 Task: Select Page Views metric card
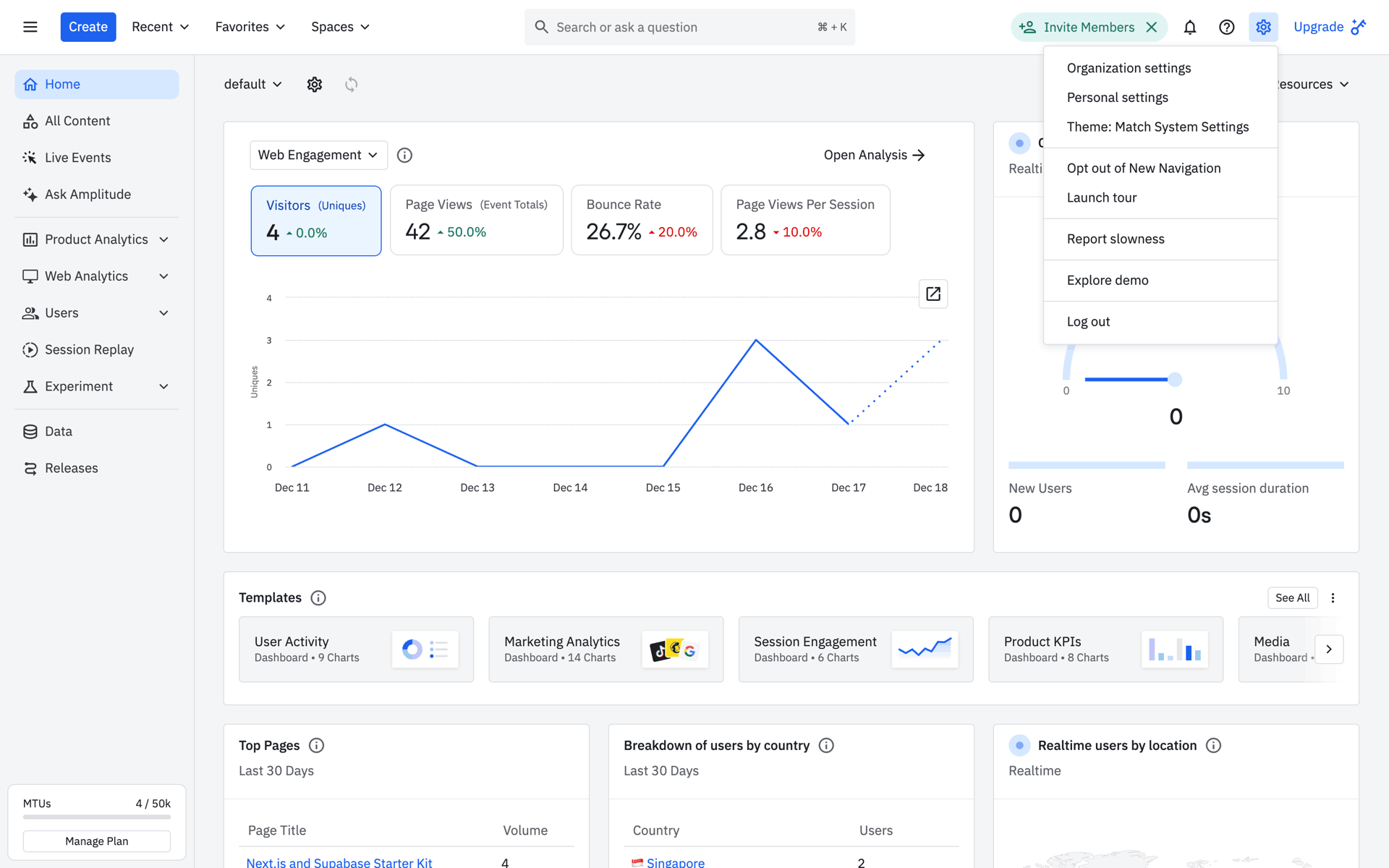477,220
